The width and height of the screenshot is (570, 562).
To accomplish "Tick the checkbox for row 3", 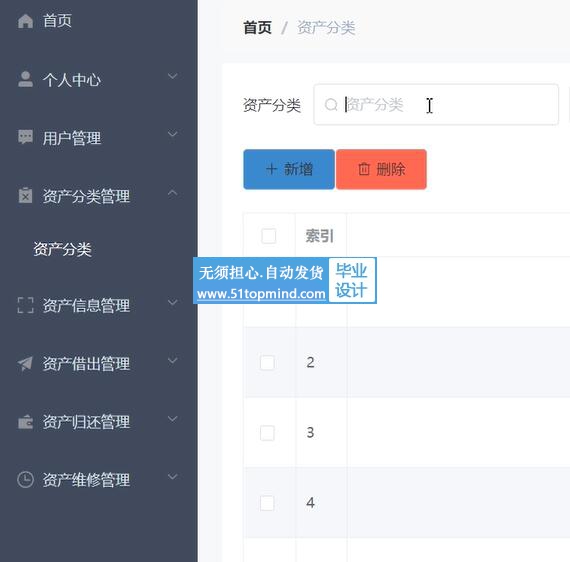I will click(267, 433).
